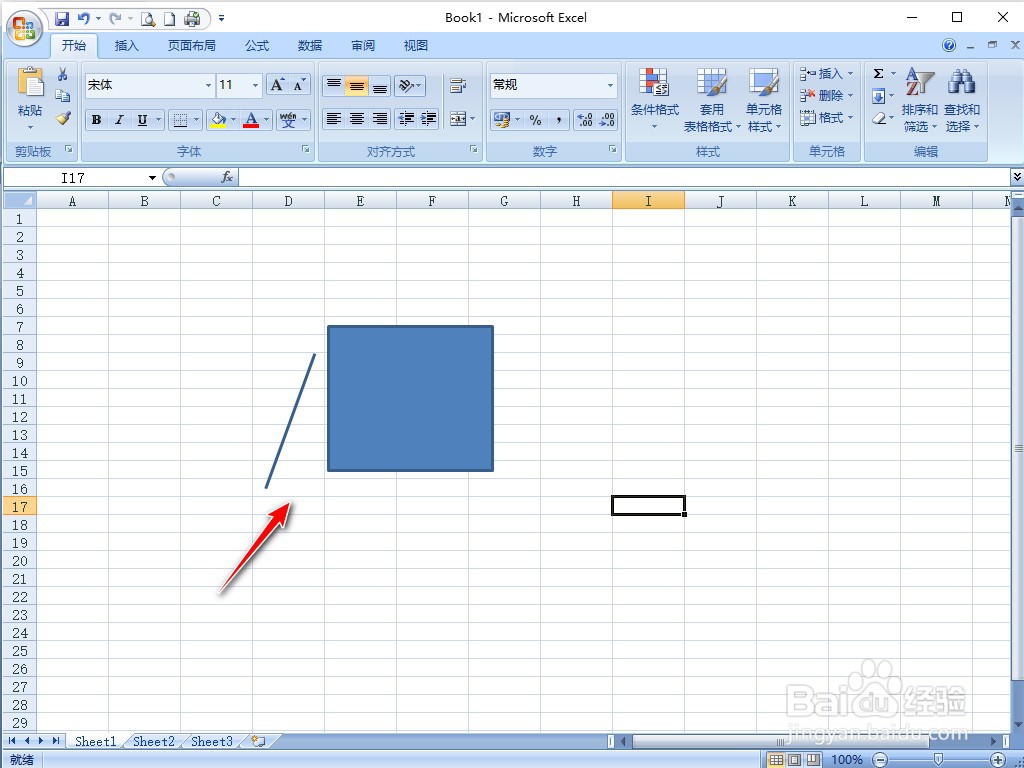Screen dimensions: 1024x768
Task: Apply percent style
Action: pyautogui.click(x=536, y=120)
